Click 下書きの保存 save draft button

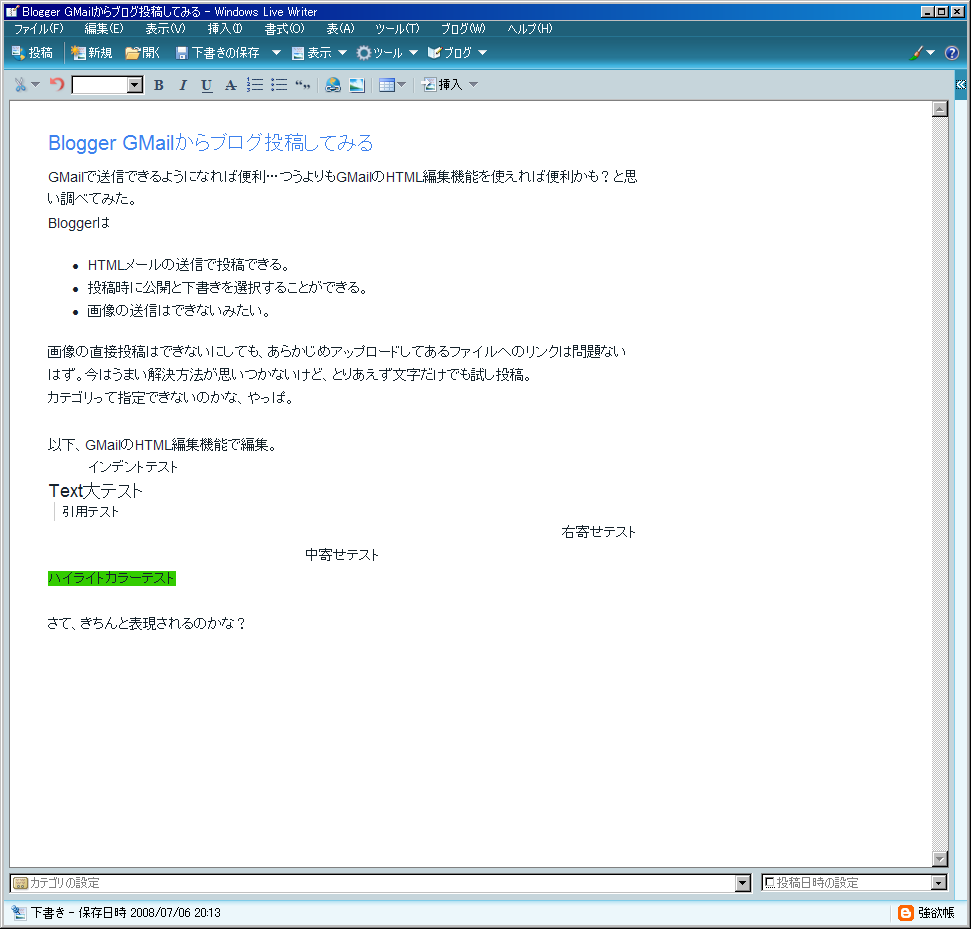217,53
